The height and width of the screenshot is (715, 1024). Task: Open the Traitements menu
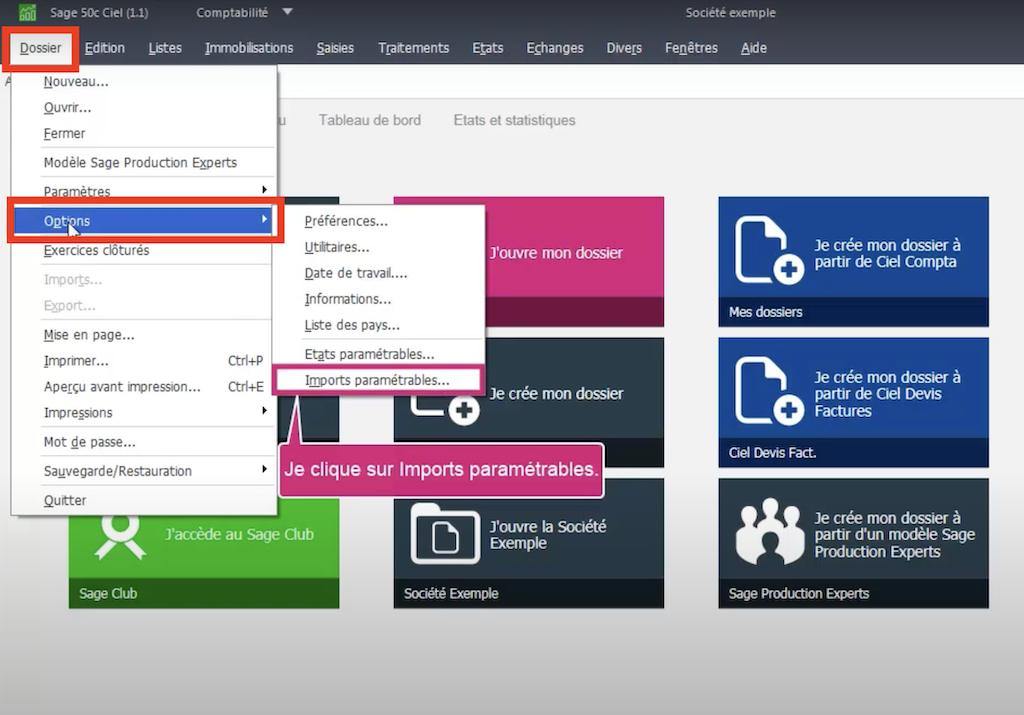(x=413, y=48)
